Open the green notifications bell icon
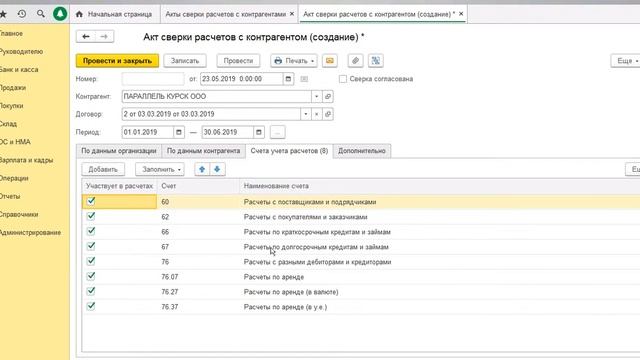The width and height of the screenshot is (640, 360). [x=60, y=14]
